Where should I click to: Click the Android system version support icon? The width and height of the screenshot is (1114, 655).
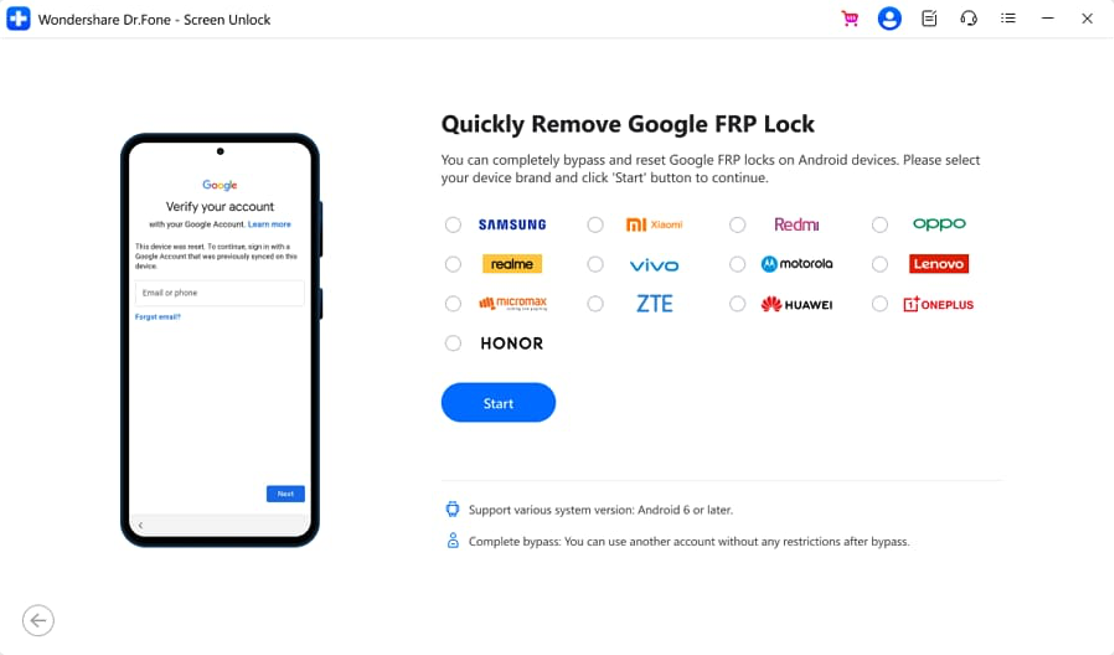click(451, 509)
